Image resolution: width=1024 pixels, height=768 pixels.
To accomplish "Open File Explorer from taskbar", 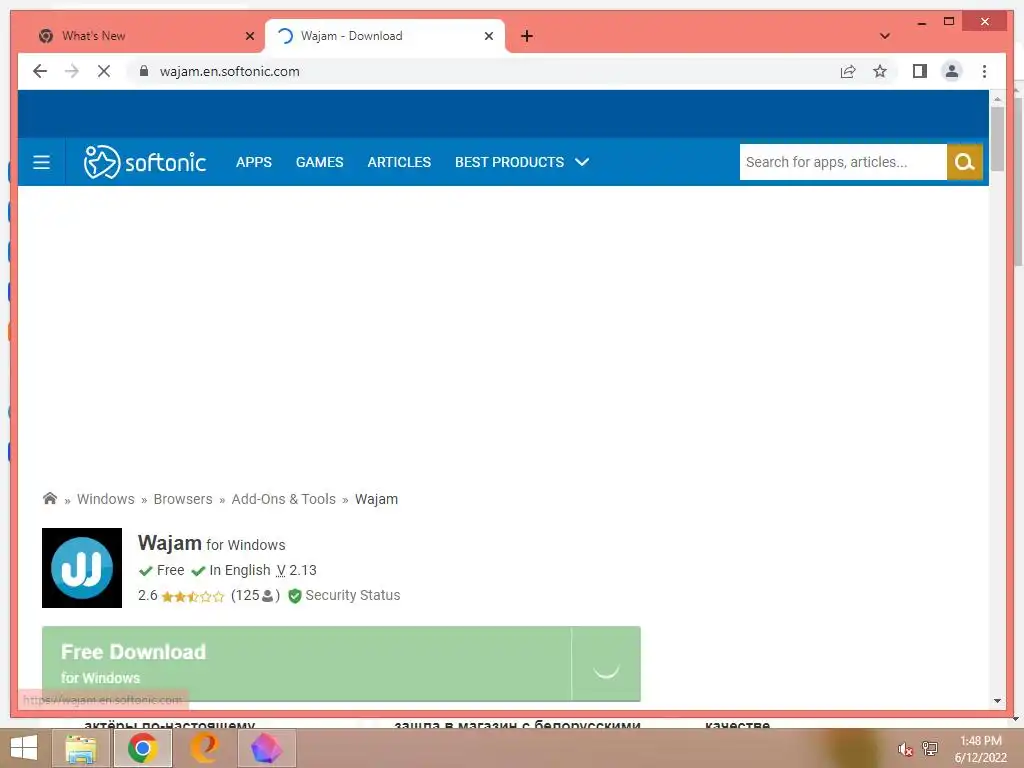I will (81, 748).
